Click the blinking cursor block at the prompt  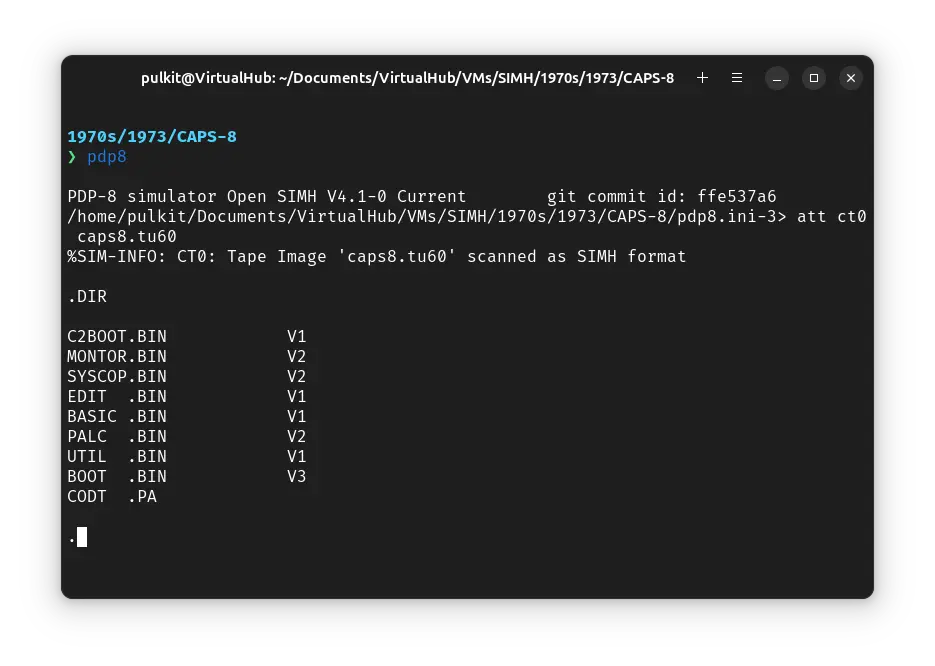82,537
